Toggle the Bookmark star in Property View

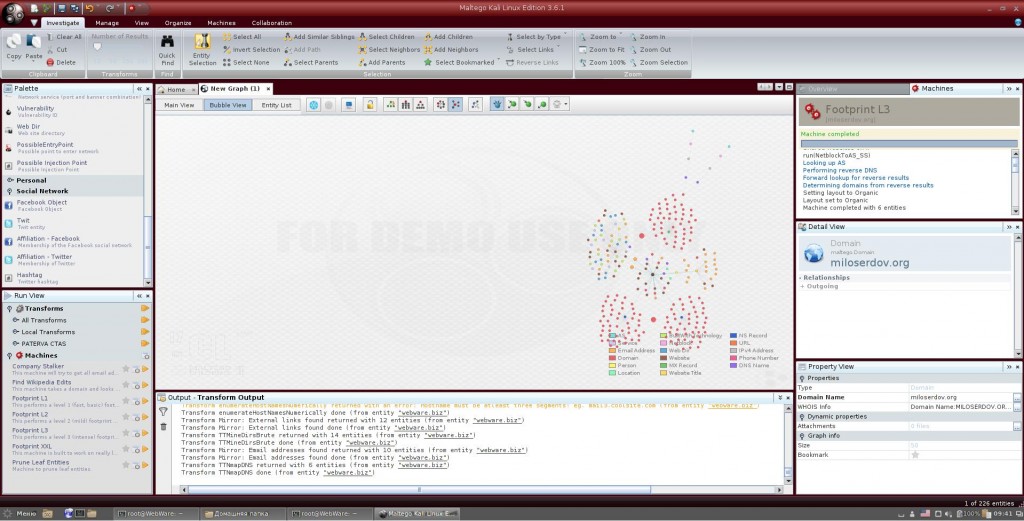coord(915,454)
